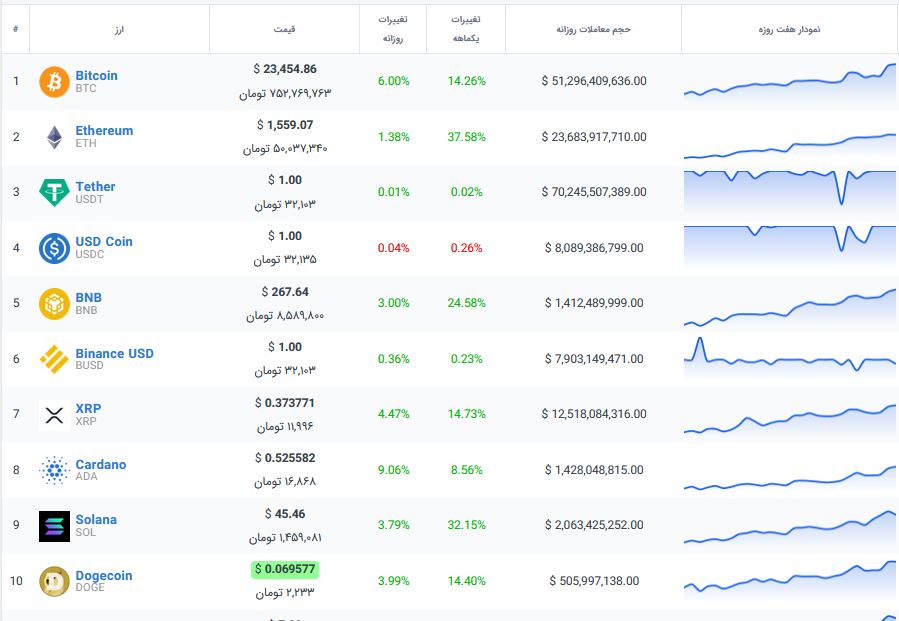Screen dimensions: 899x621
Task: Click Dogecoin monthly change 14.40%
Action: pyautogui.click(x=467, y=581)
